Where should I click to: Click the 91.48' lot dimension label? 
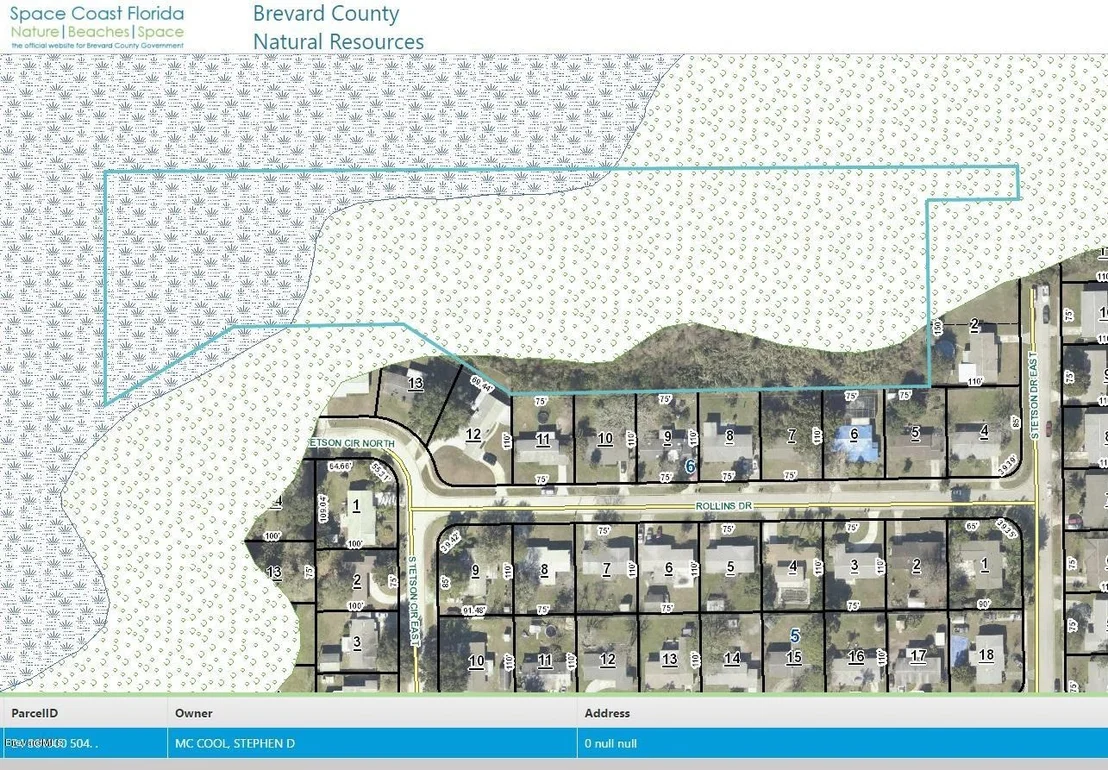tap(474, 610)
